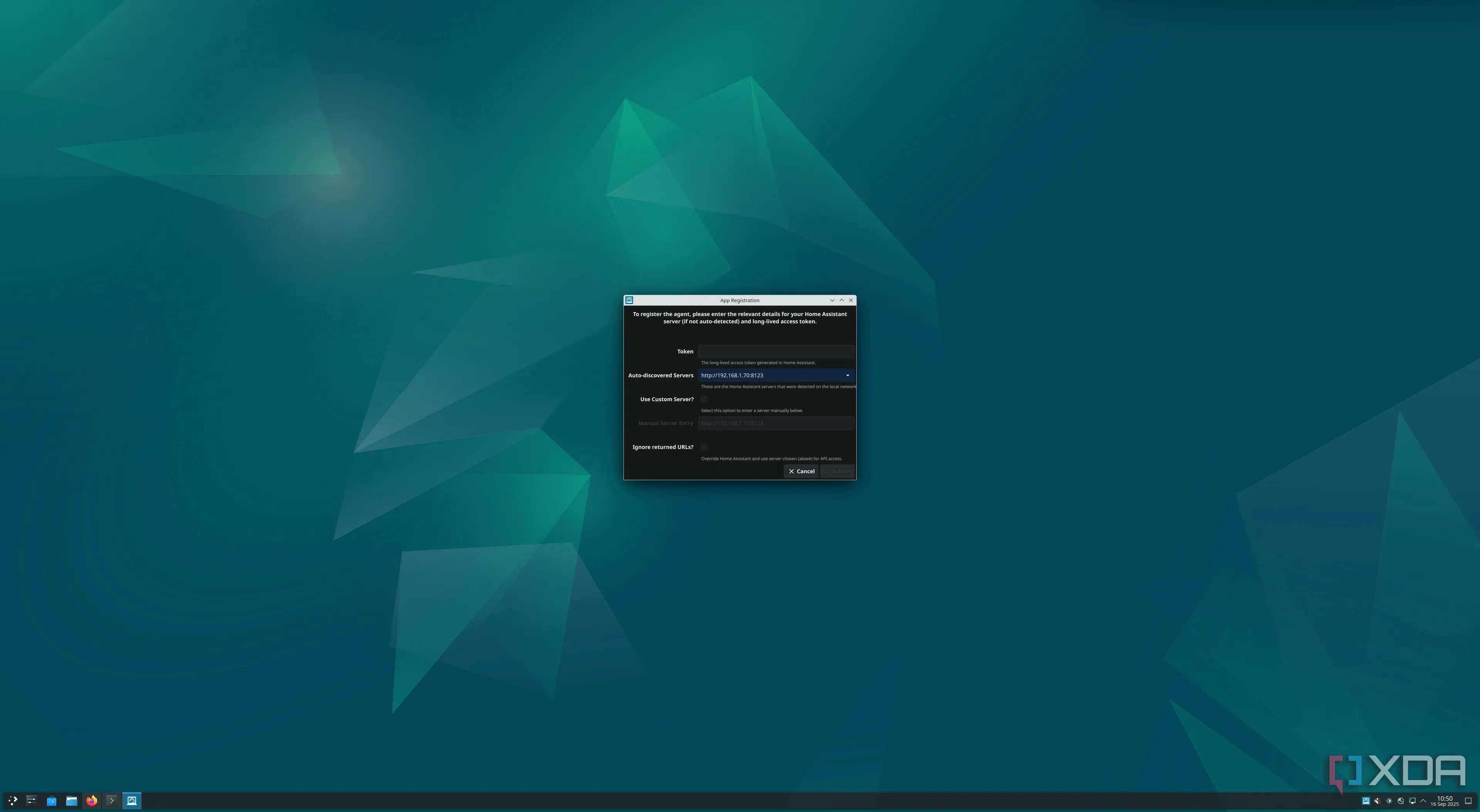Image resolution: width=1480 pixels, height=812 pixels.
Task: Launch Firefox from the taskbar
Action: tap(91, 800)
